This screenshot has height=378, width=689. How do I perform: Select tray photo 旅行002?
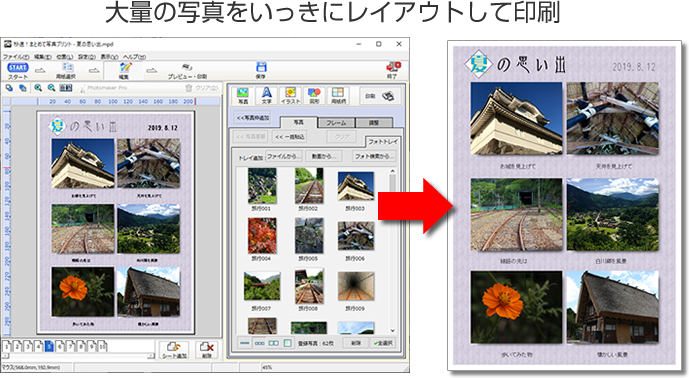pos(309,185)
